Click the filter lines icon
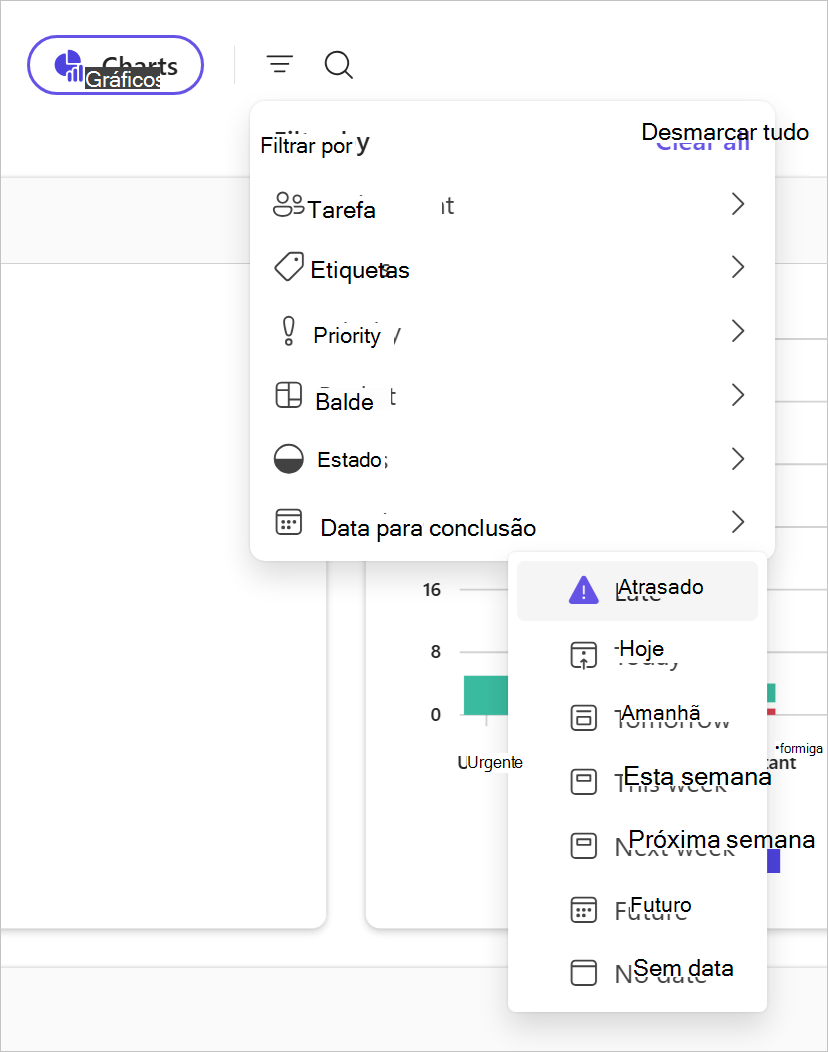This screenshot has width=828, height=1052. [280, 64]
